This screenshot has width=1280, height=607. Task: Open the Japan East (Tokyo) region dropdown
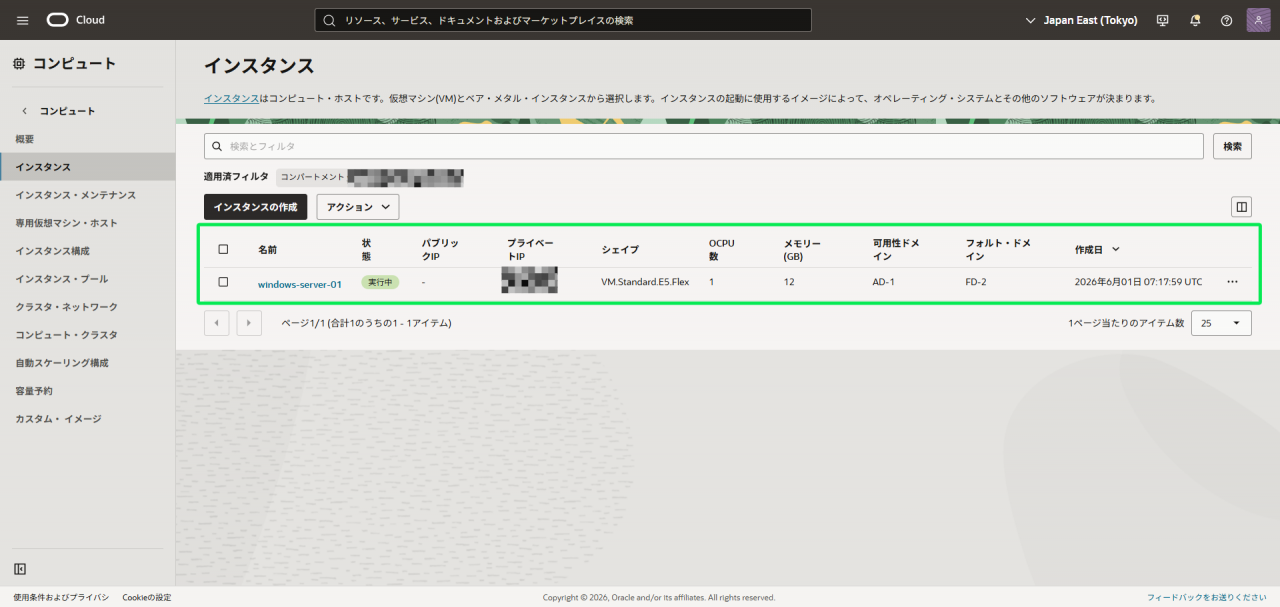point(1082,20)
